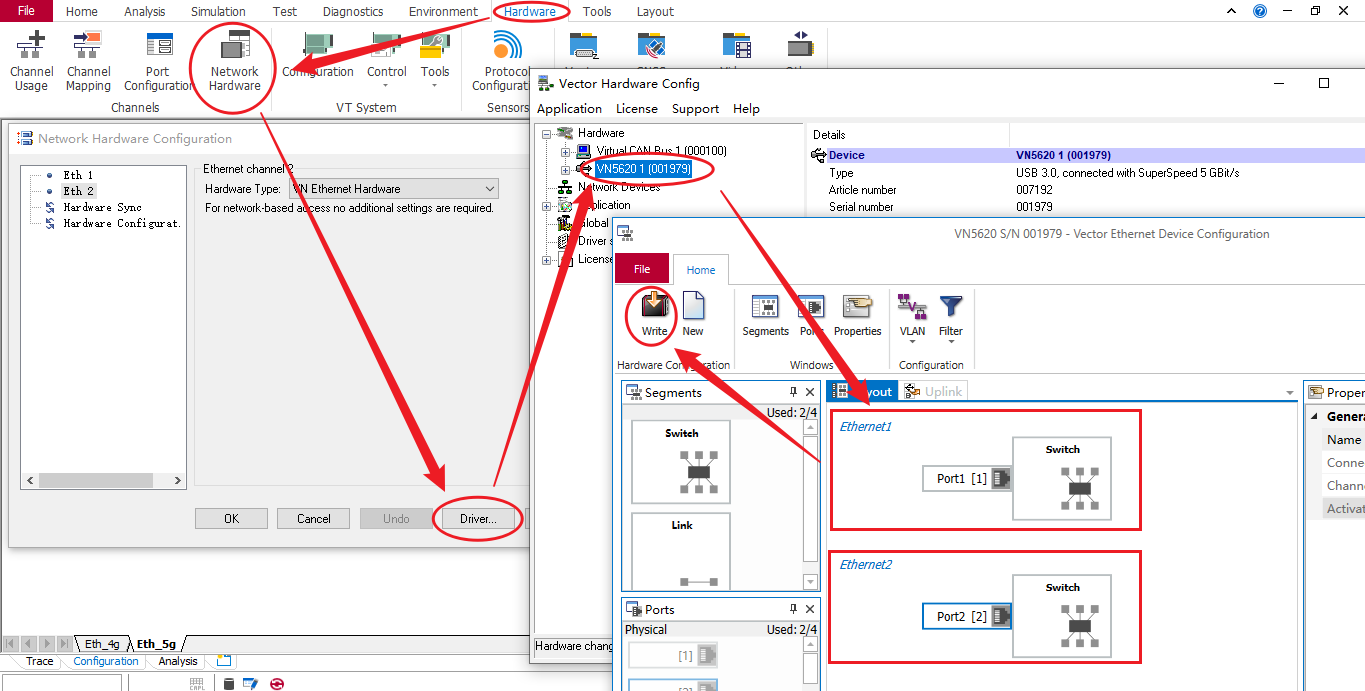Screen dimensions: 1365x691
Task: Open VT System Configuration
Action: [x=318, y=56]
